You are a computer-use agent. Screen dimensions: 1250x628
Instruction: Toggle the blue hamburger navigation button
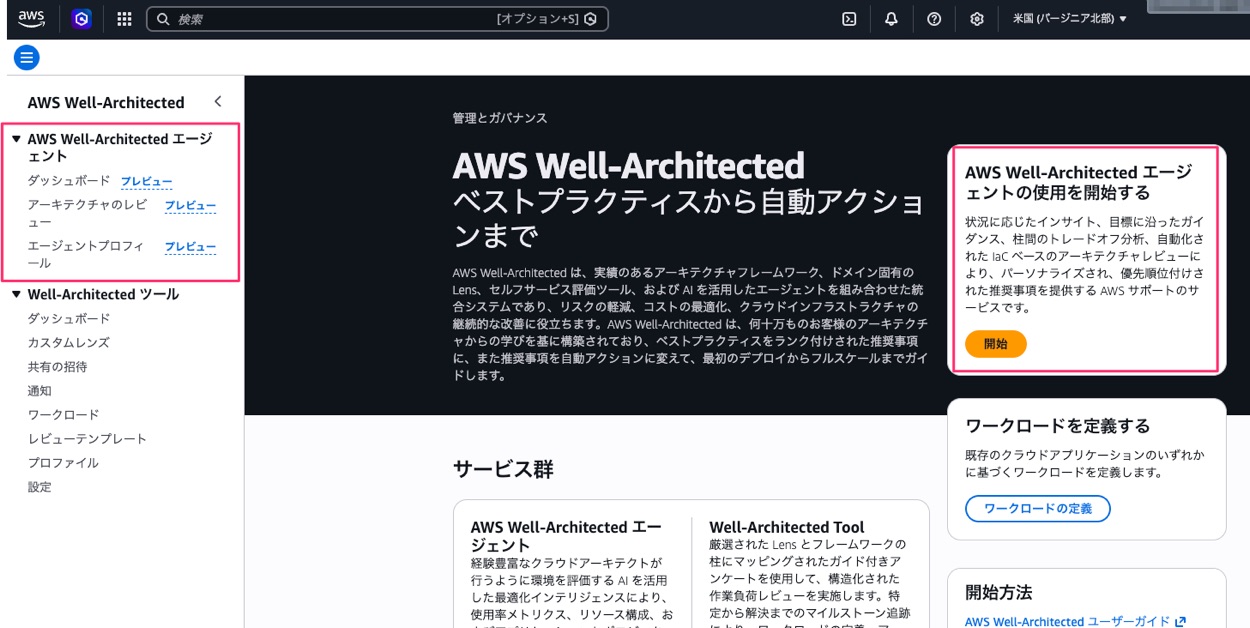coord(27,57)
